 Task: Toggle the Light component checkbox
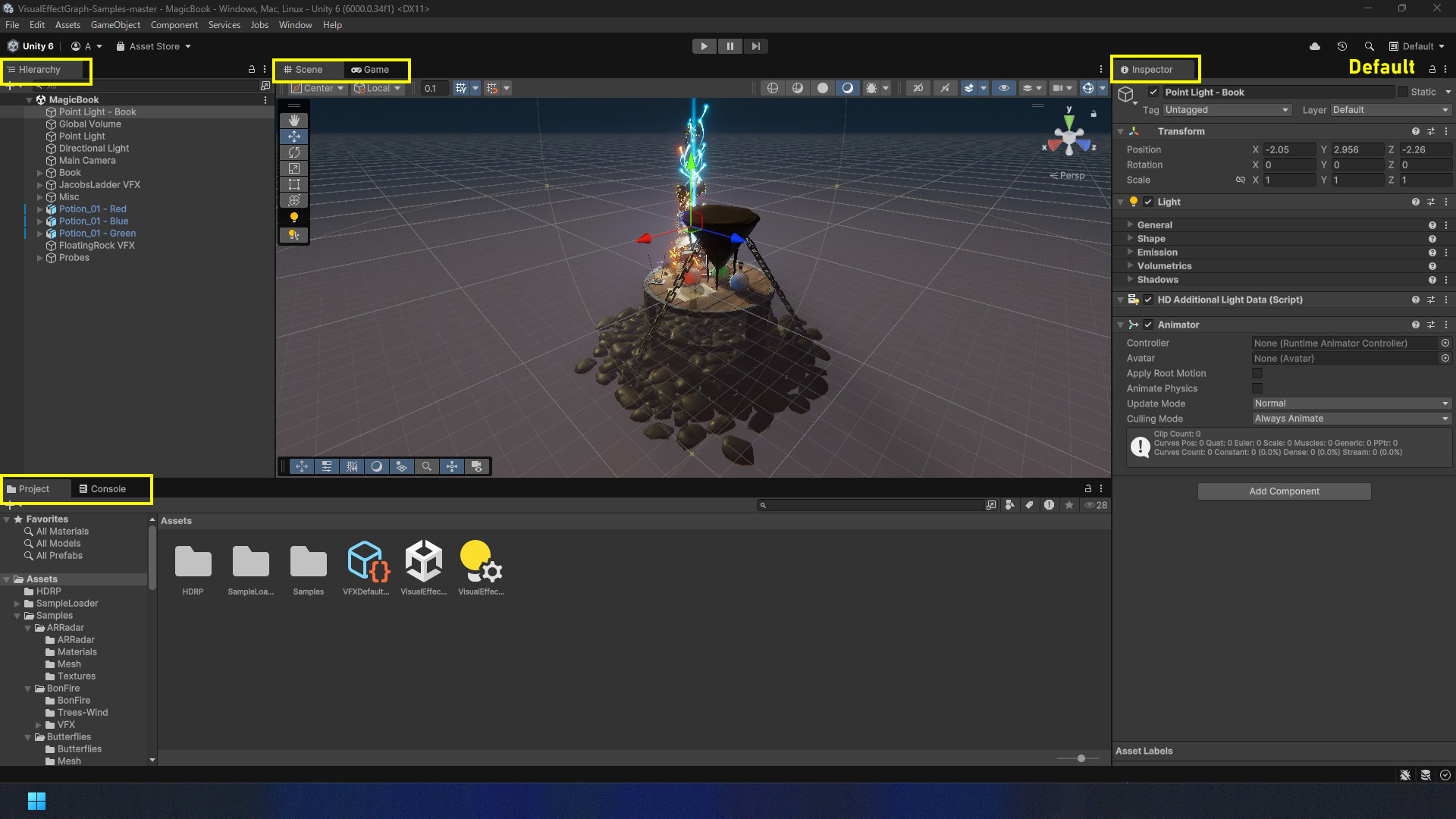tap(1148, 202)
